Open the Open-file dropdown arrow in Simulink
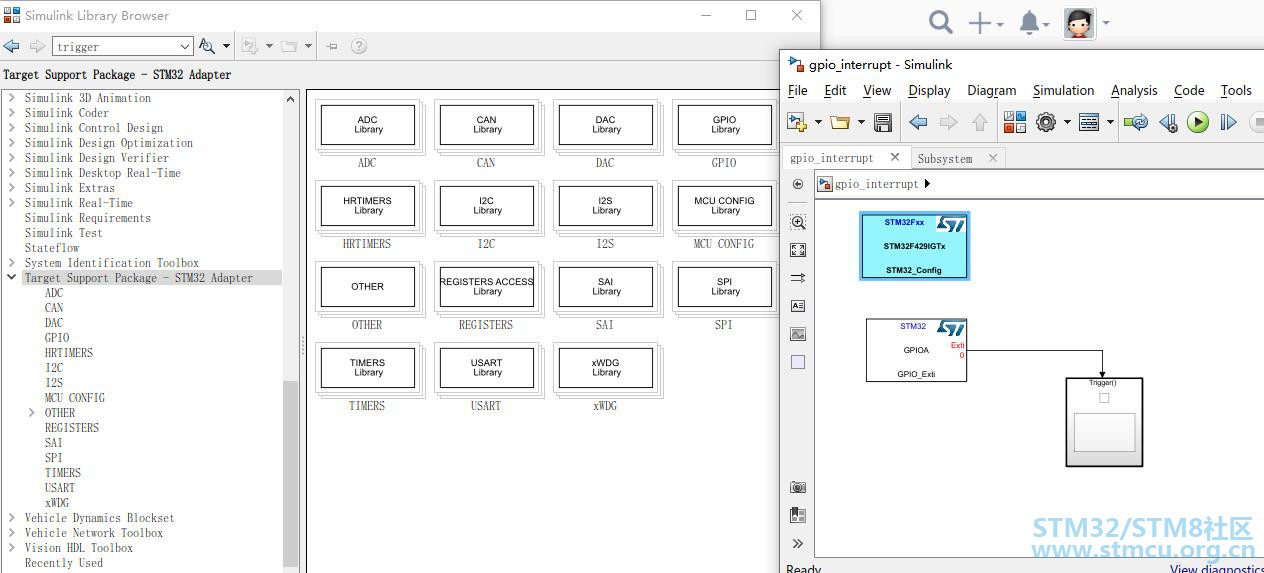 [x=860, y=123]
